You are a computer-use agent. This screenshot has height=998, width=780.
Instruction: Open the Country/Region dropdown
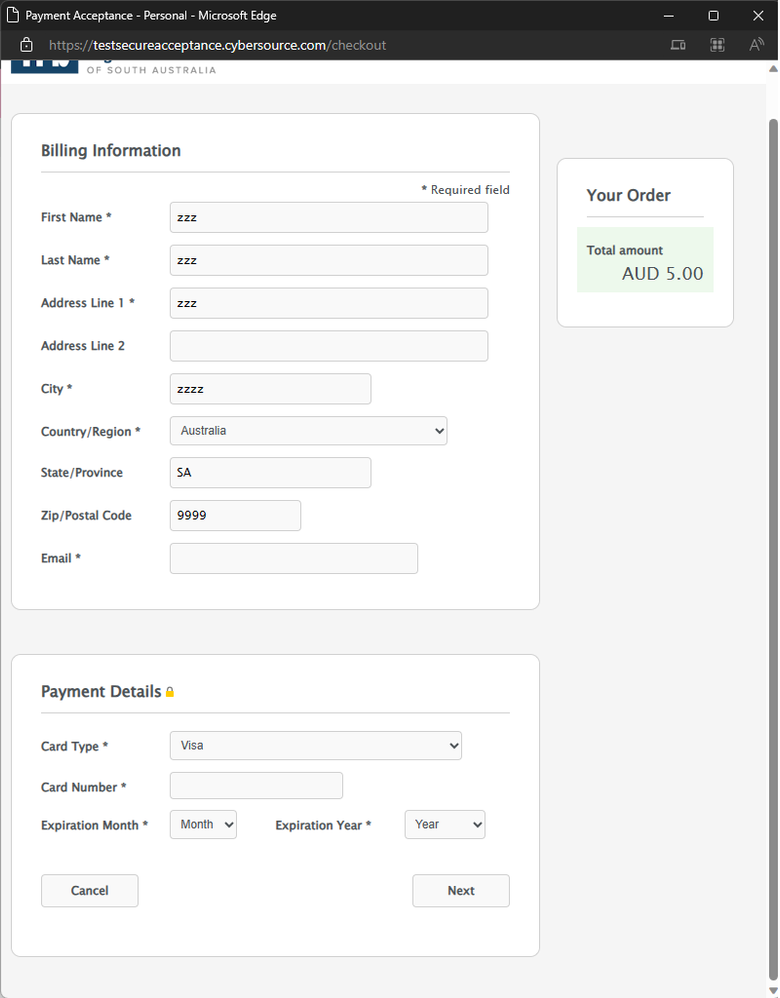308,431
